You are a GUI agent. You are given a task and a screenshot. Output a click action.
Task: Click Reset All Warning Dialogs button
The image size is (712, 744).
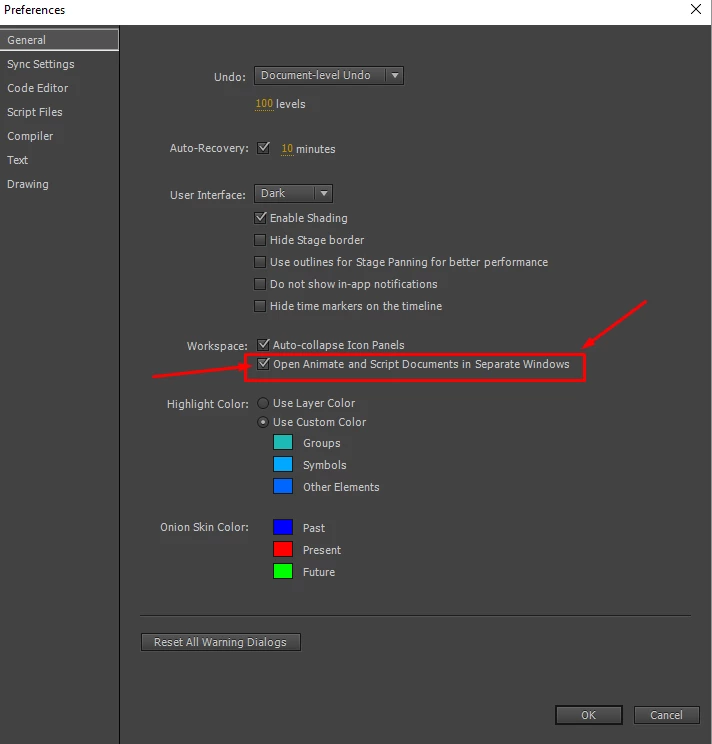(x=221, y=642)
